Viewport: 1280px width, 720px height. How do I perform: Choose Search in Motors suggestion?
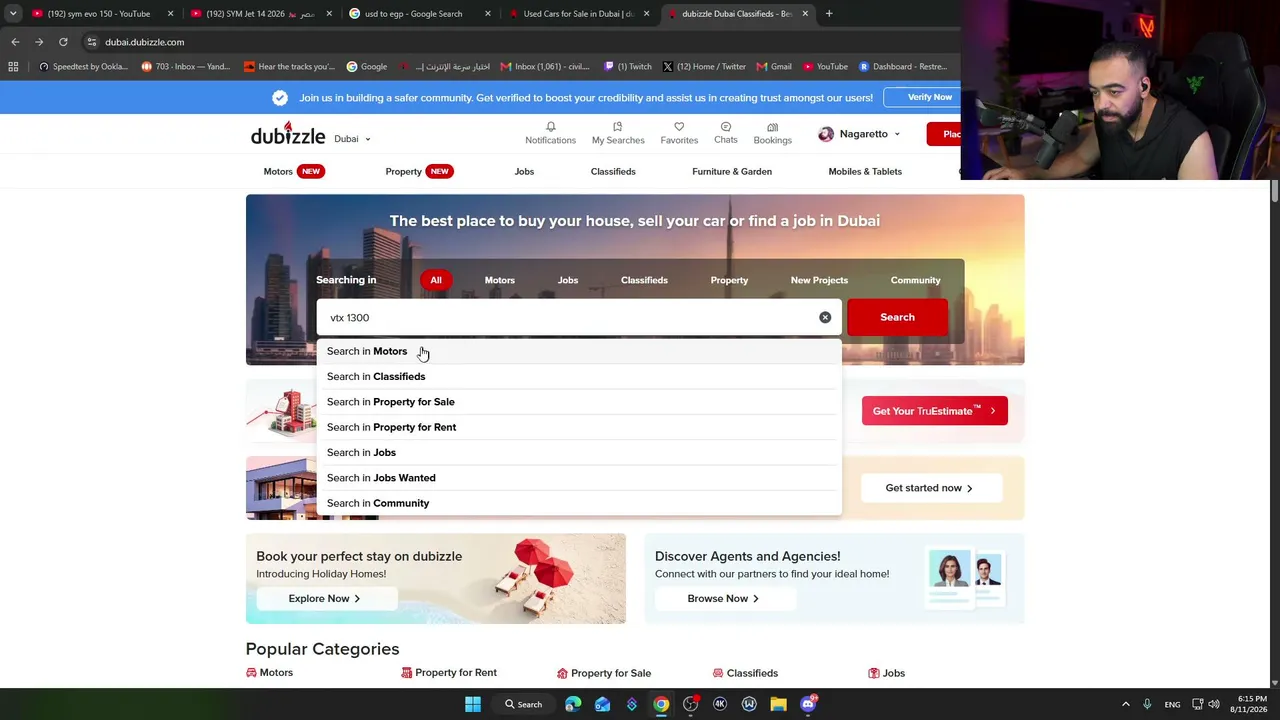[579, 351]
